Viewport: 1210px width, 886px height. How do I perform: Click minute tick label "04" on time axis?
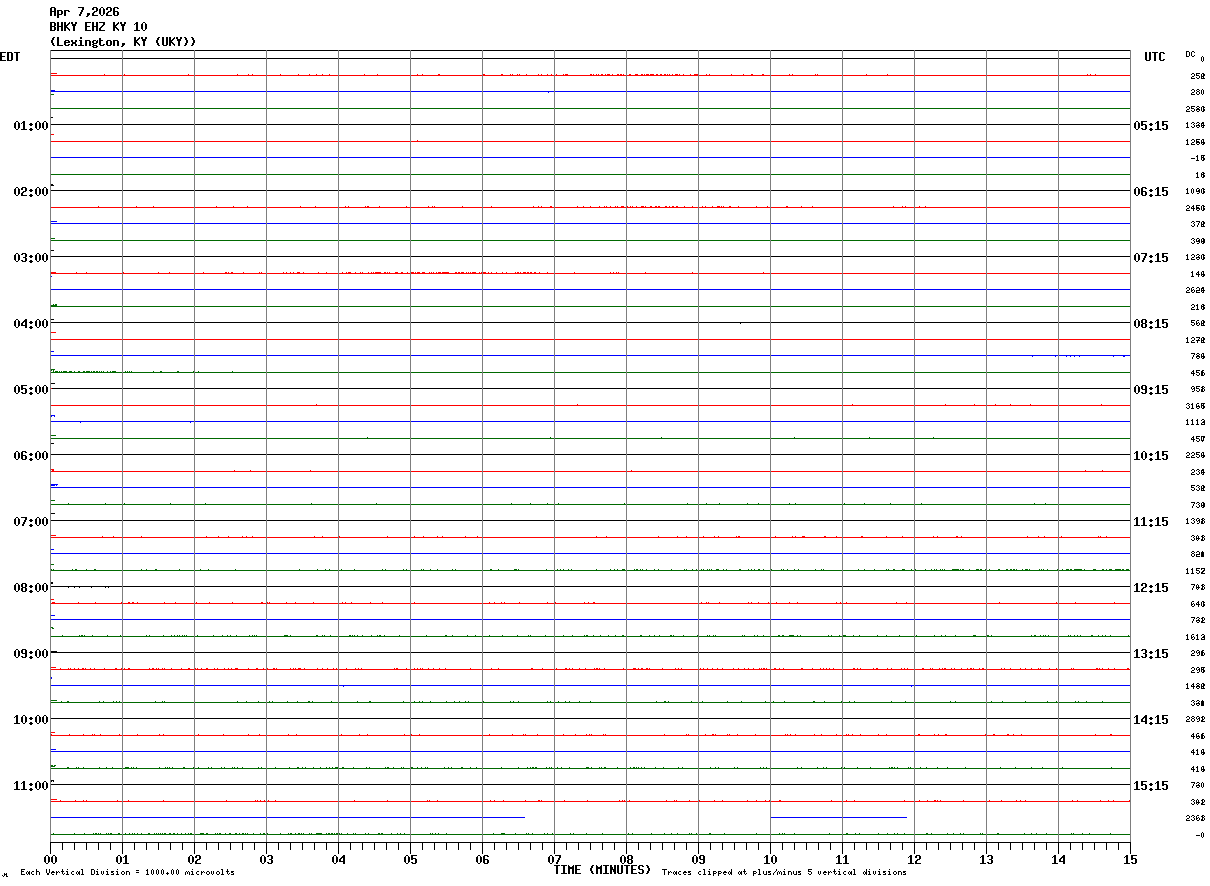click(338, 859)
